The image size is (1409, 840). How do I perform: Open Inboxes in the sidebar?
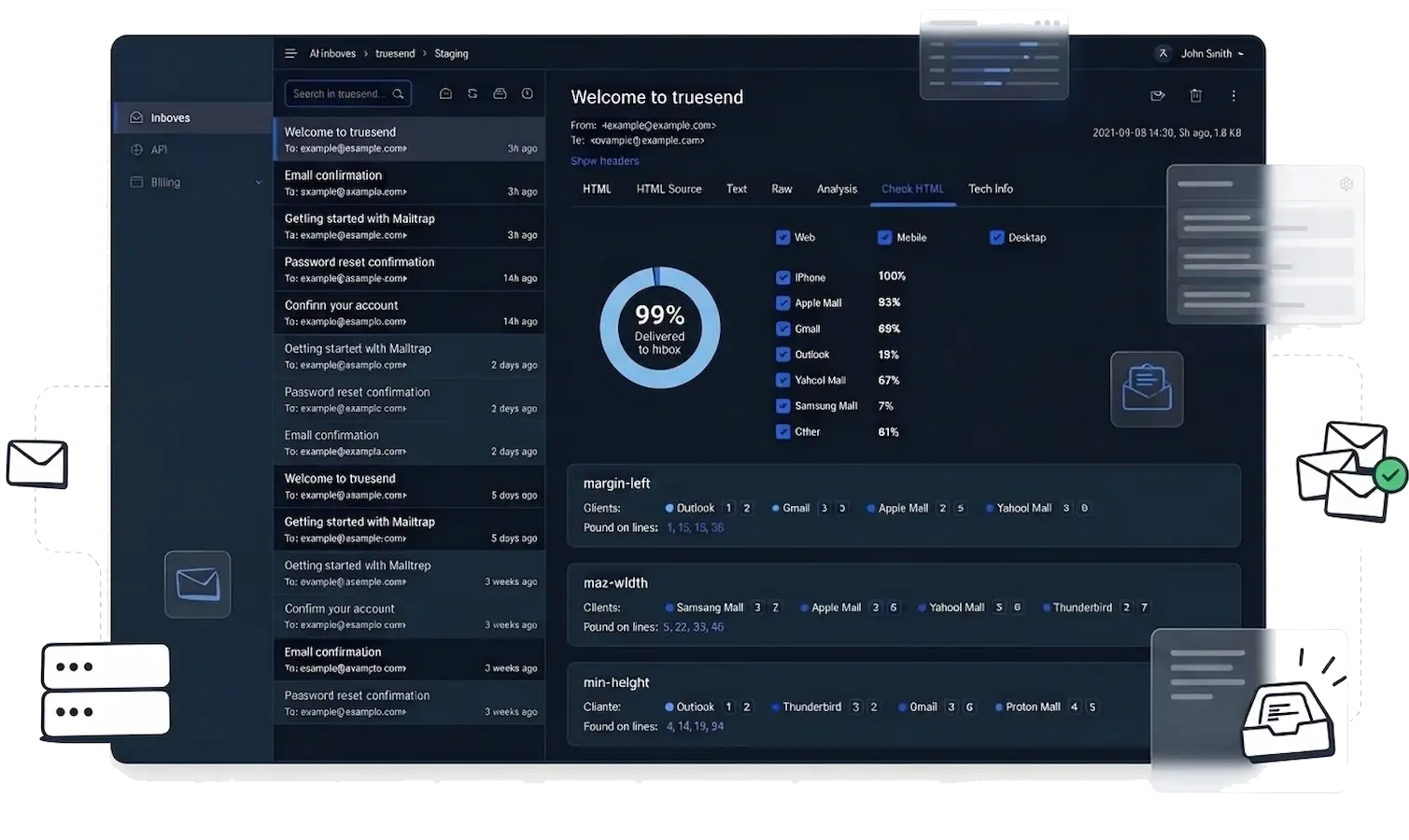point(192,118)
